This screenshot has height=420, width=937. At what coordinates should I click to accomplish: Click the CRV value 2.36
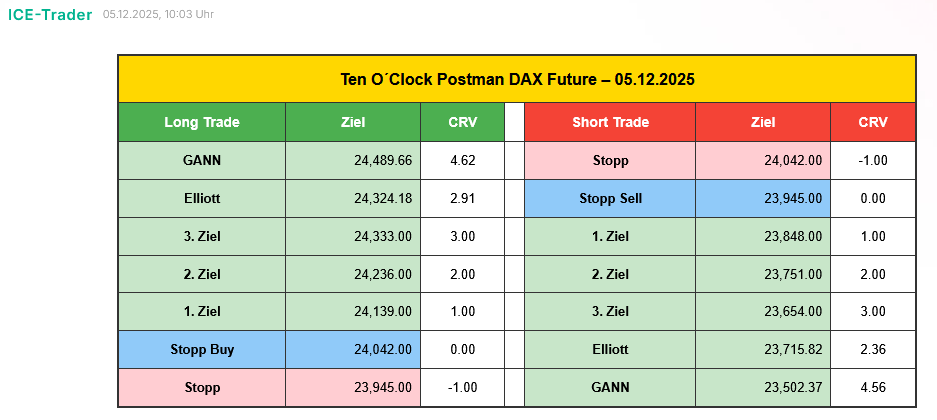[873, 349]
